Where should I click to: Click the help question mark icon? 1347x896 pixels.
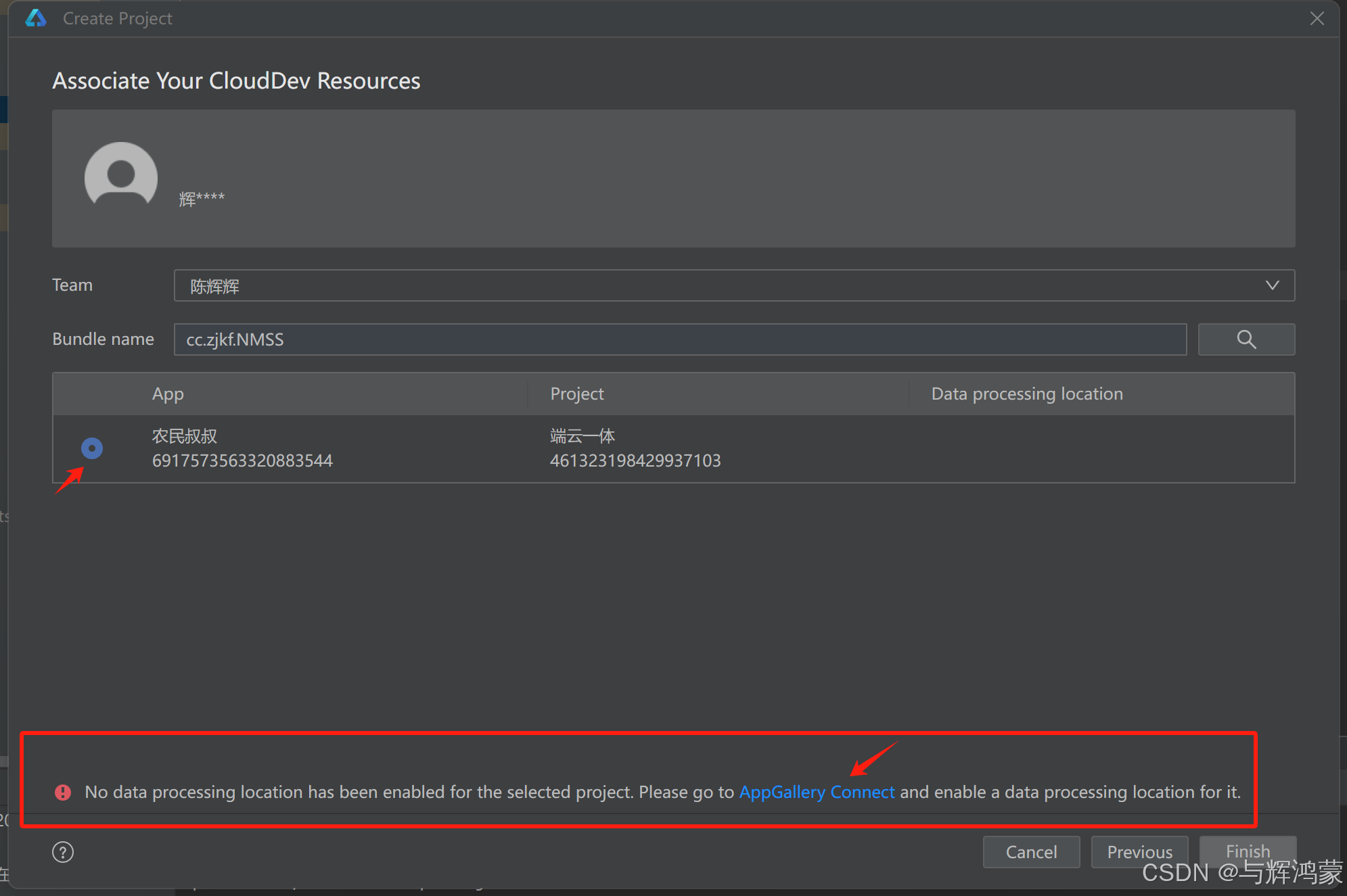[63, 852]
